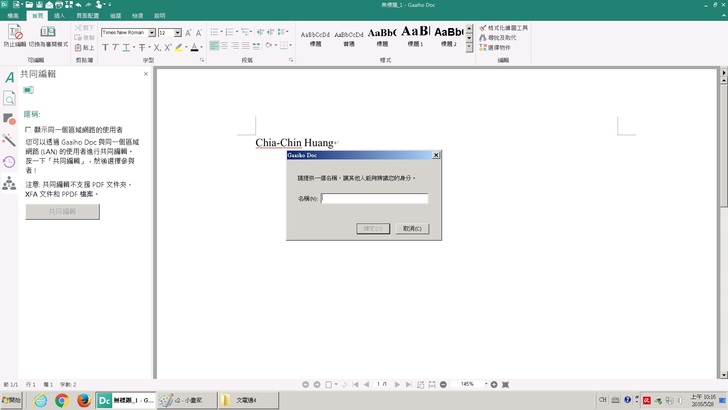Click the yellow highlight color swatch
Image resolution: width=728 pixels, height=410 pixels.
tap(178, 47)
